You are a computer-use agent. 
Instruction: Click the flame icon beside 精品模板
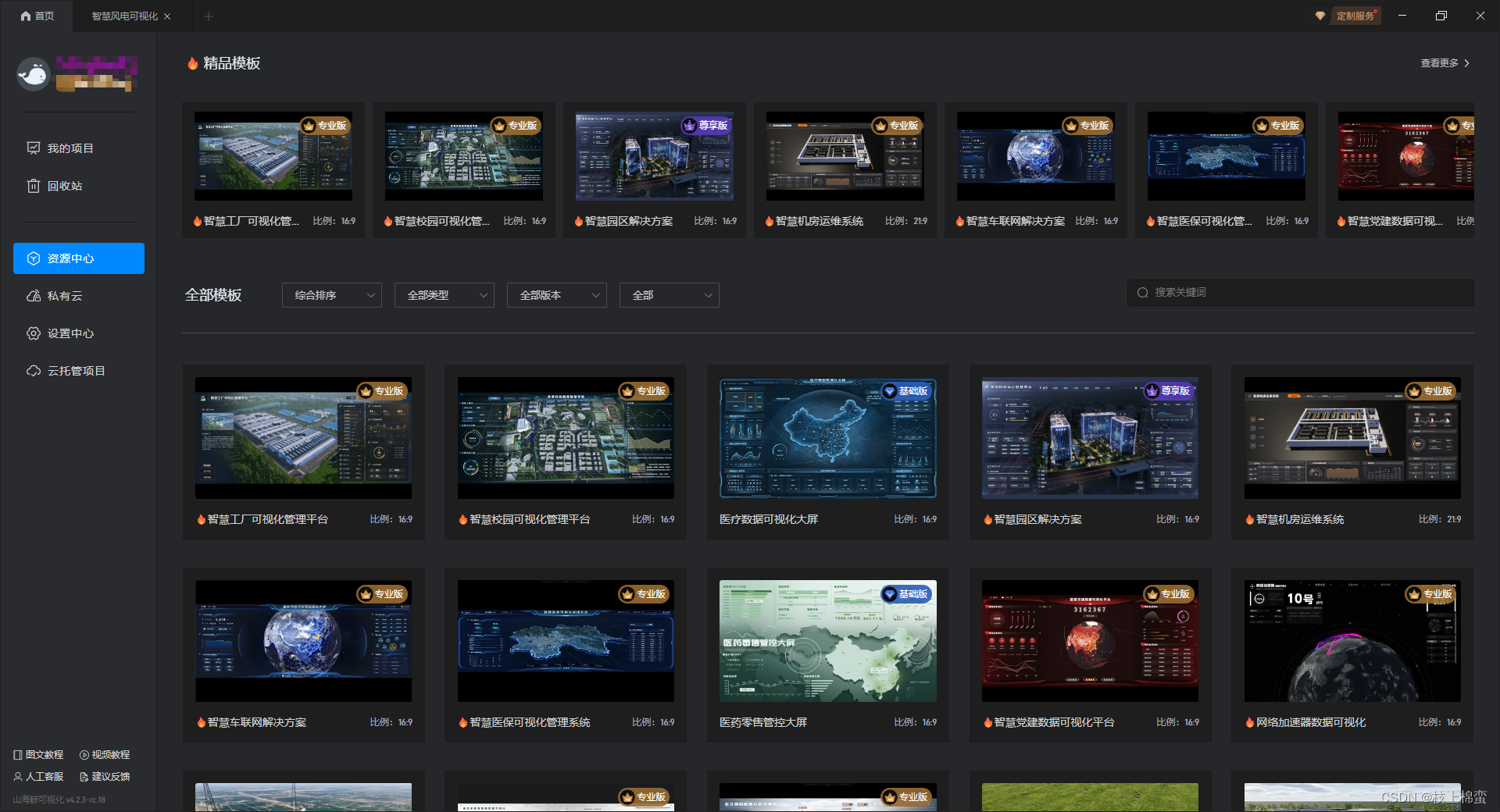192,63
